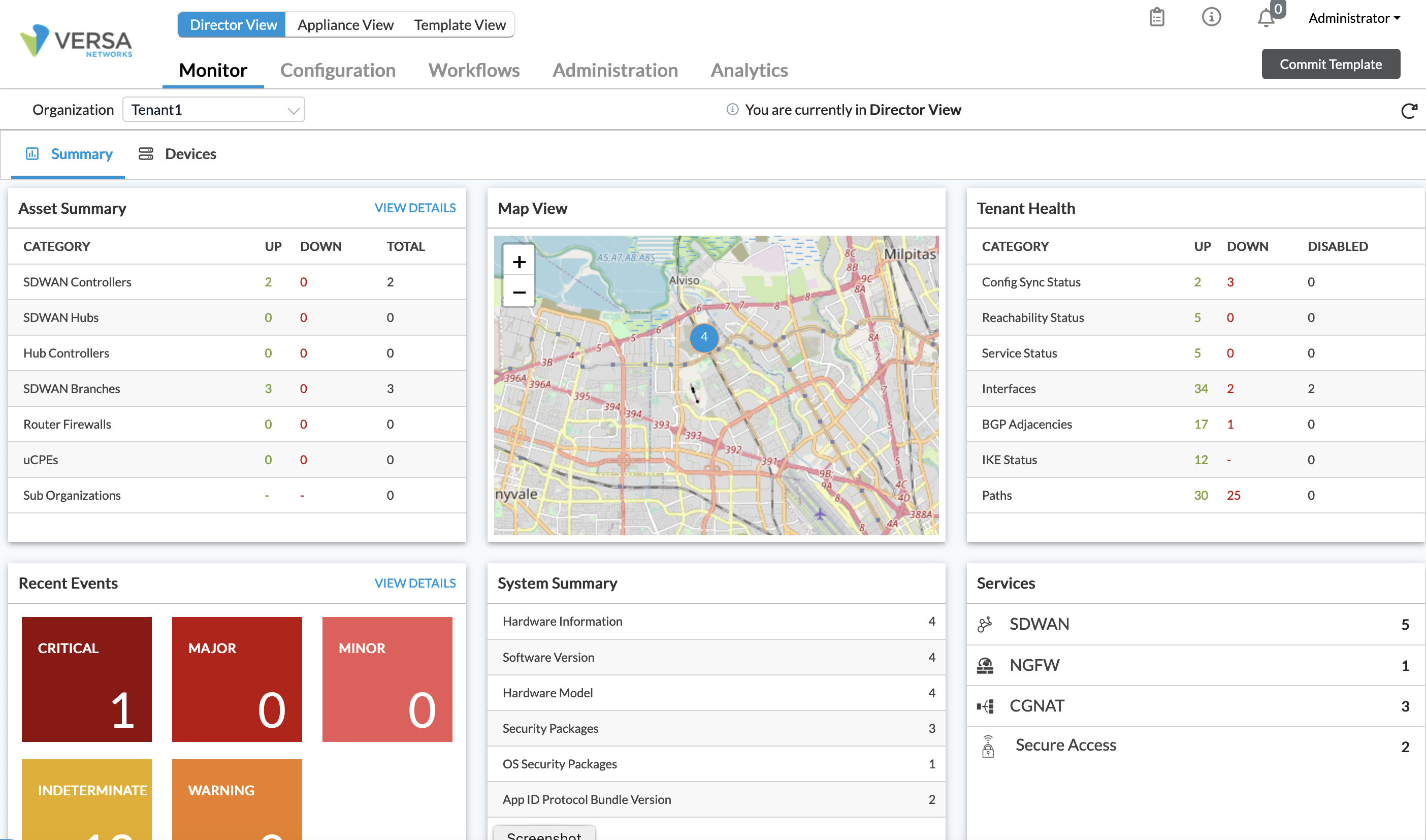1426x840 pixels.
Task: Click the refresh icon at right
Action: [1408, 110]
